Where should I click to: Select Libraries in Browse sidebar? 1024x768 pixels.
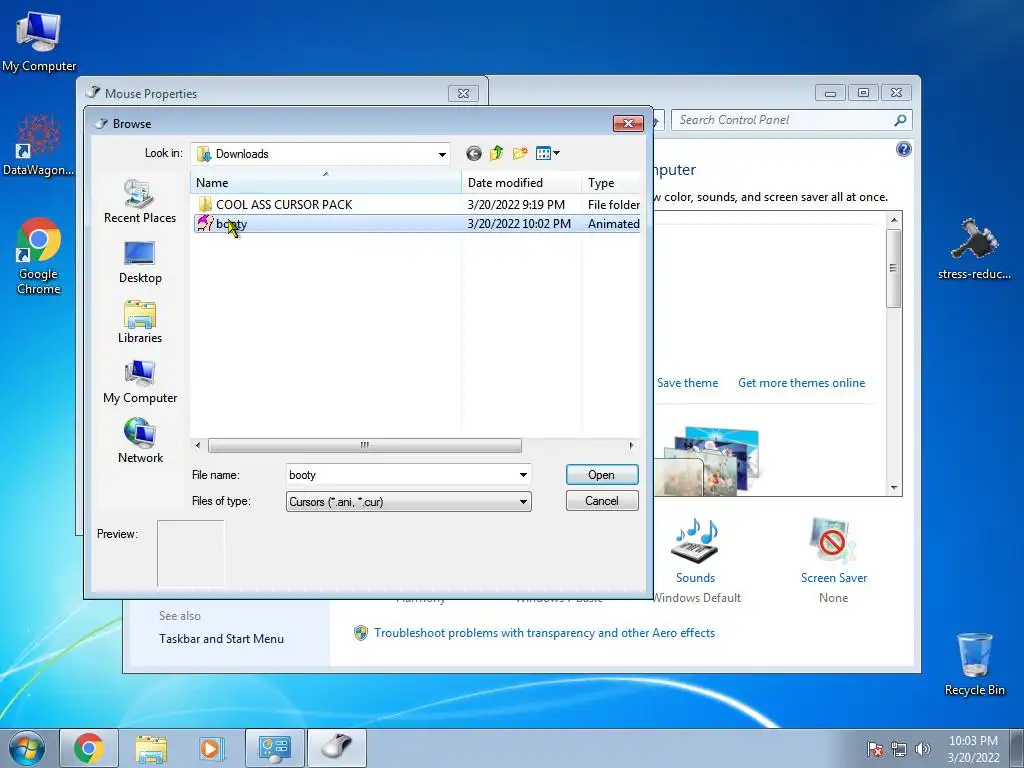(140, 322)
